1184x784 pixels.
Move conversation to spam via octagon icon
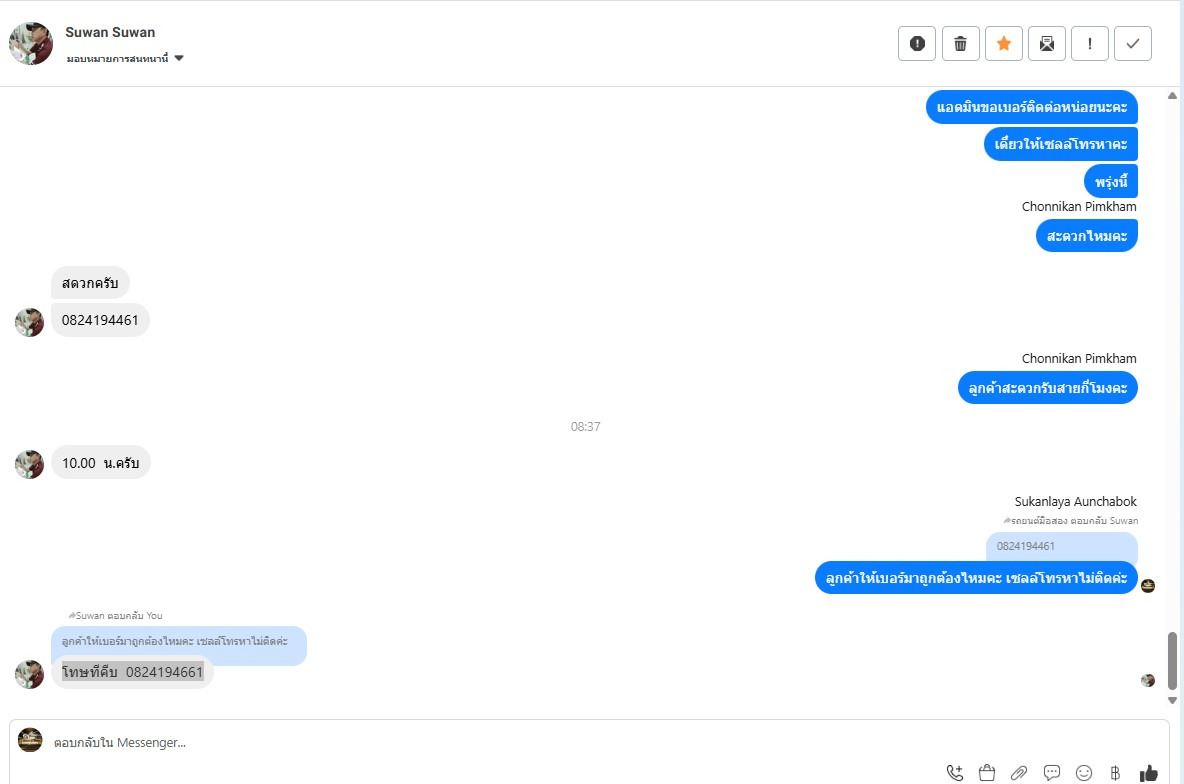pyautogui.click(x=917, y=44)
